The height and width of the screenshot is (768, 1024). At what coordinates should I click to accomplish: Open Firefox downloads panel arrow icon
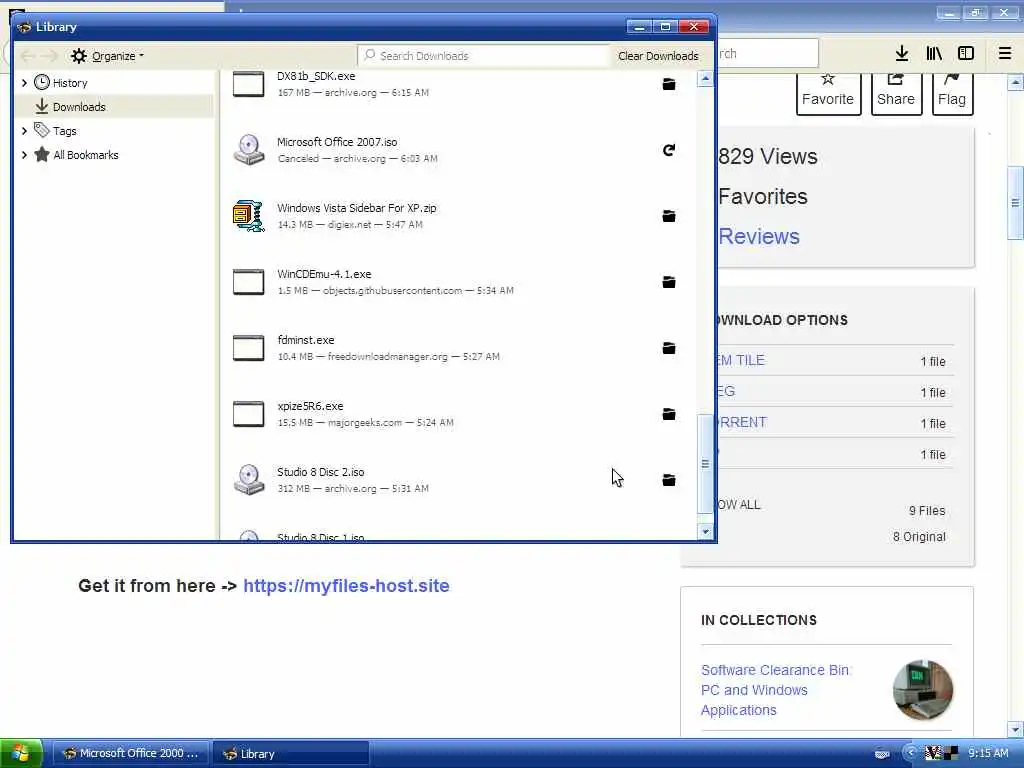coord(902,54)
